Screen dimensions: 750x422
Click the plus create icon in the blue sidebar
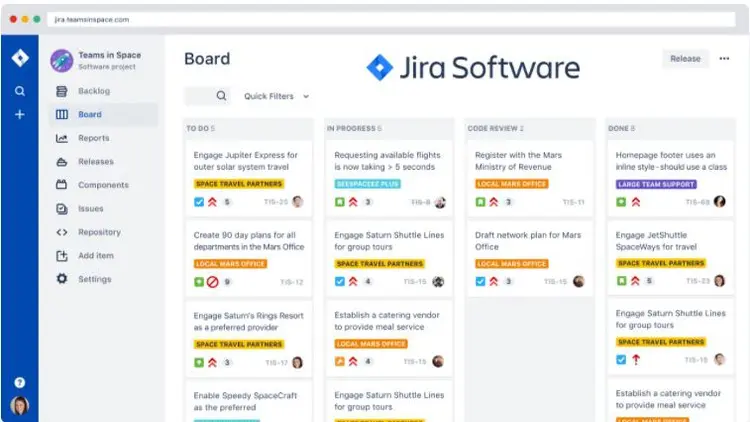point(20,114)
